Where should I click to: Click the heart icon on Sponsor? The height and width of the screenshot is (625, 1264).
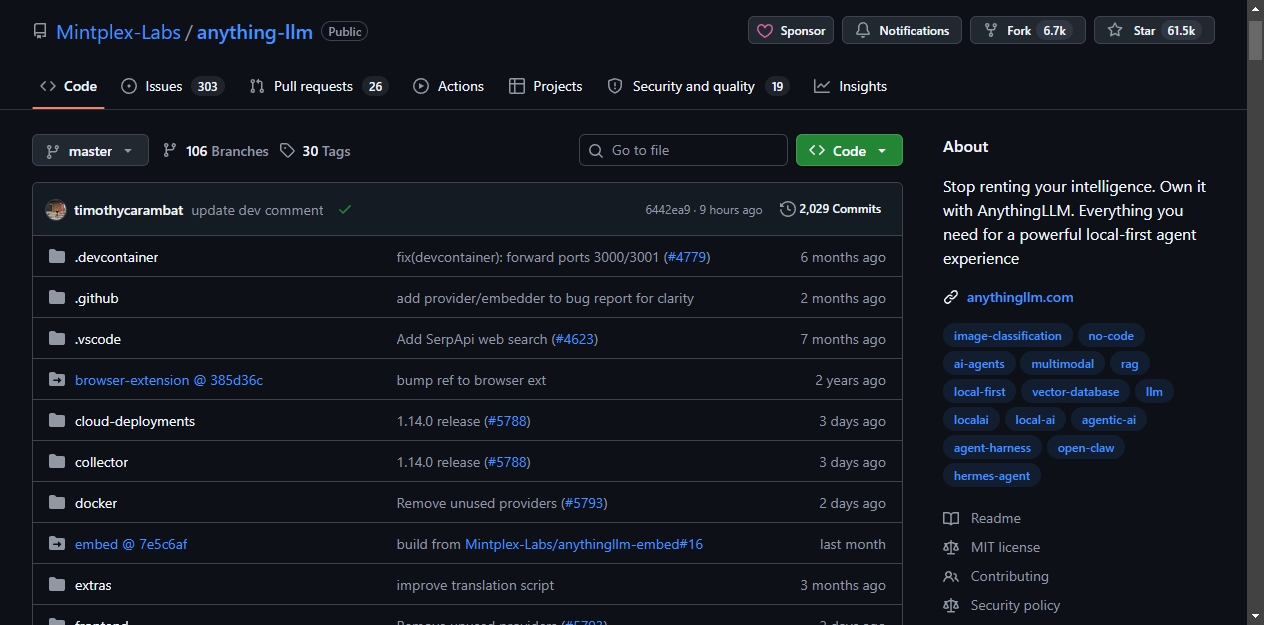(x=765, y=31)
